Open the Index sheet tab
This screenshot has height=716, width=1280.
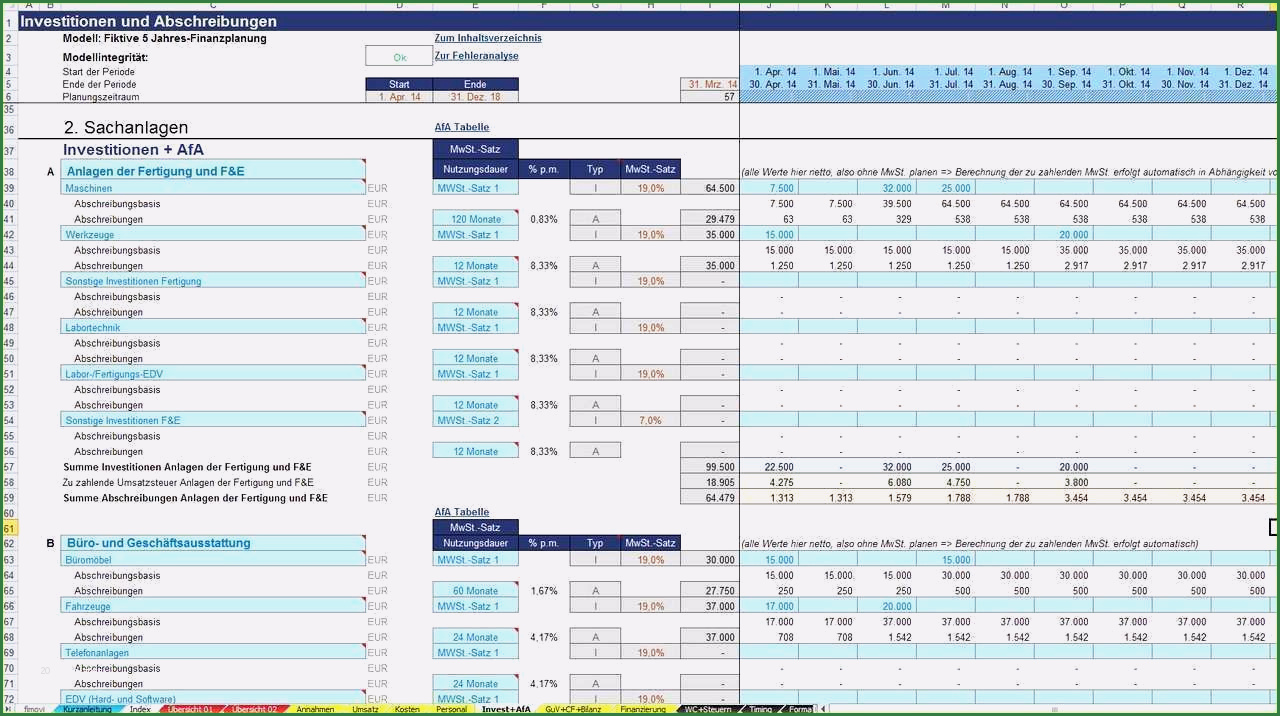pos(140,709)
